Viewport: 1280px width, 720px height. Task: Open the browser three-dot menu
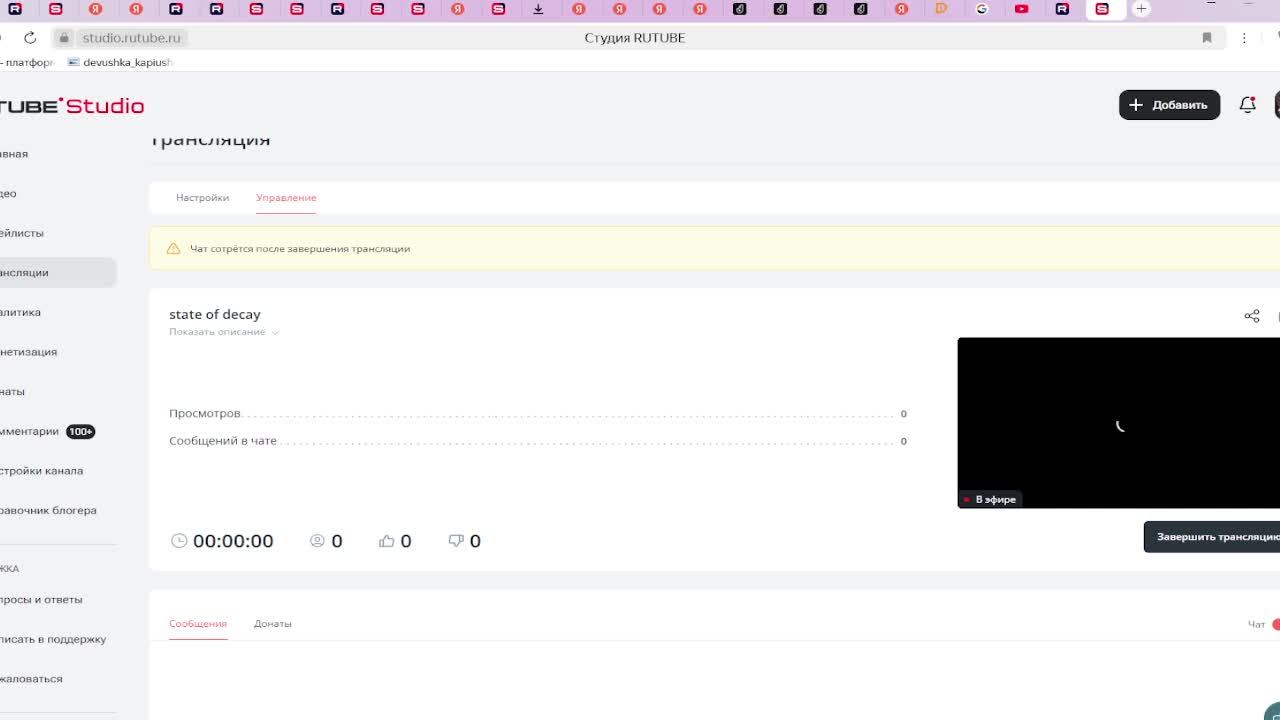click(1244, 38)
